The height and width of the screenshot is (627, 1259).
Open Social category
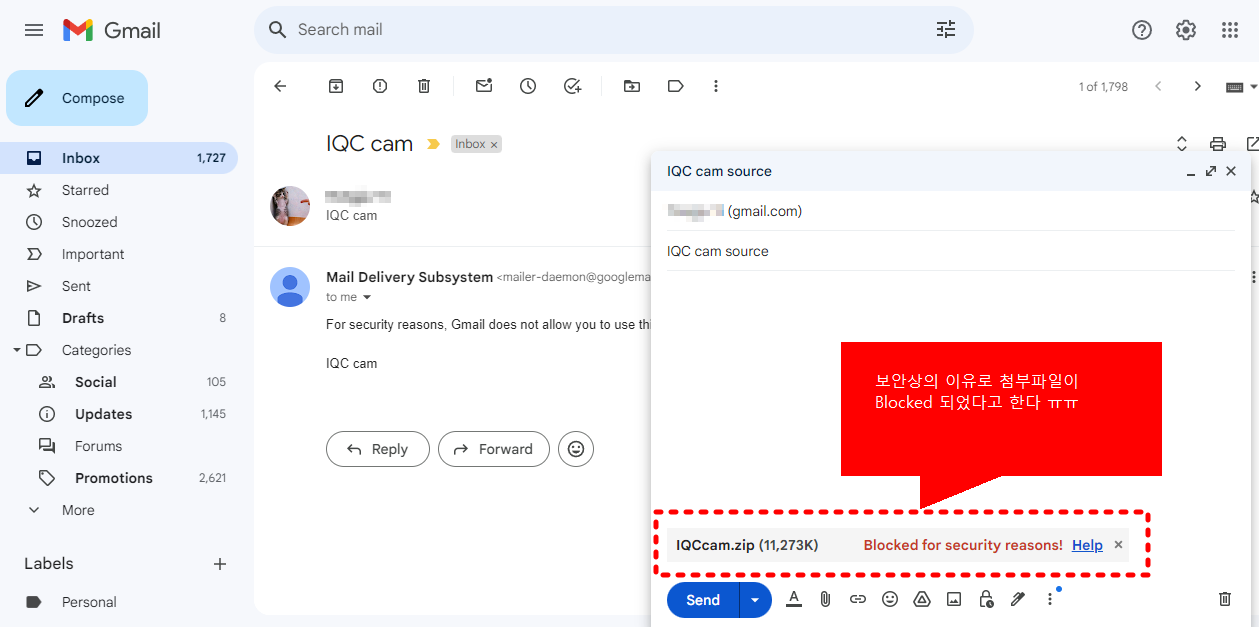tap(119, 382)
